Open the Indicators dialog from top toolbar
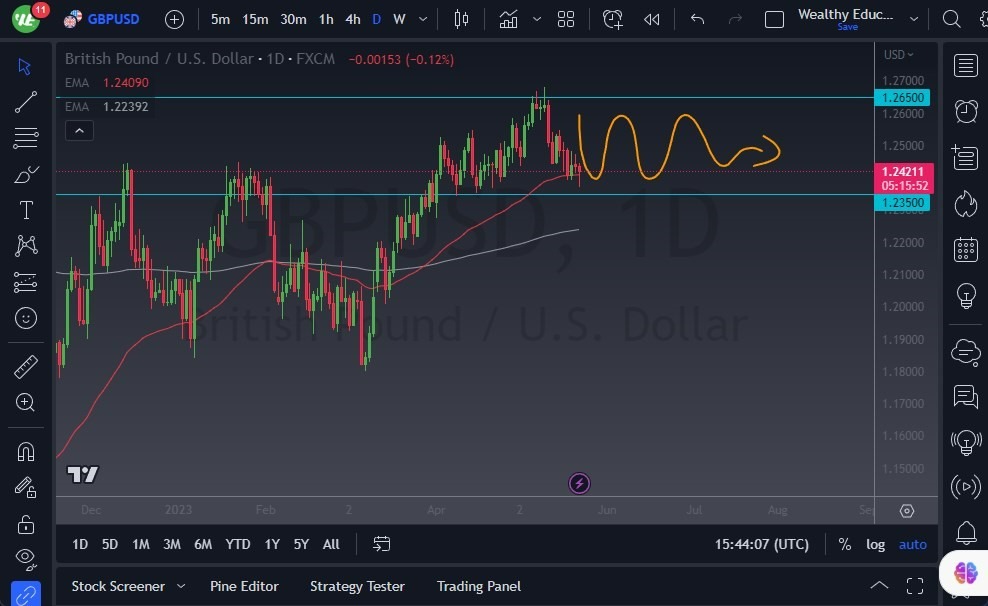Viewport: 988px width, 606px height. pyautogui.click(x=508, y=18)
